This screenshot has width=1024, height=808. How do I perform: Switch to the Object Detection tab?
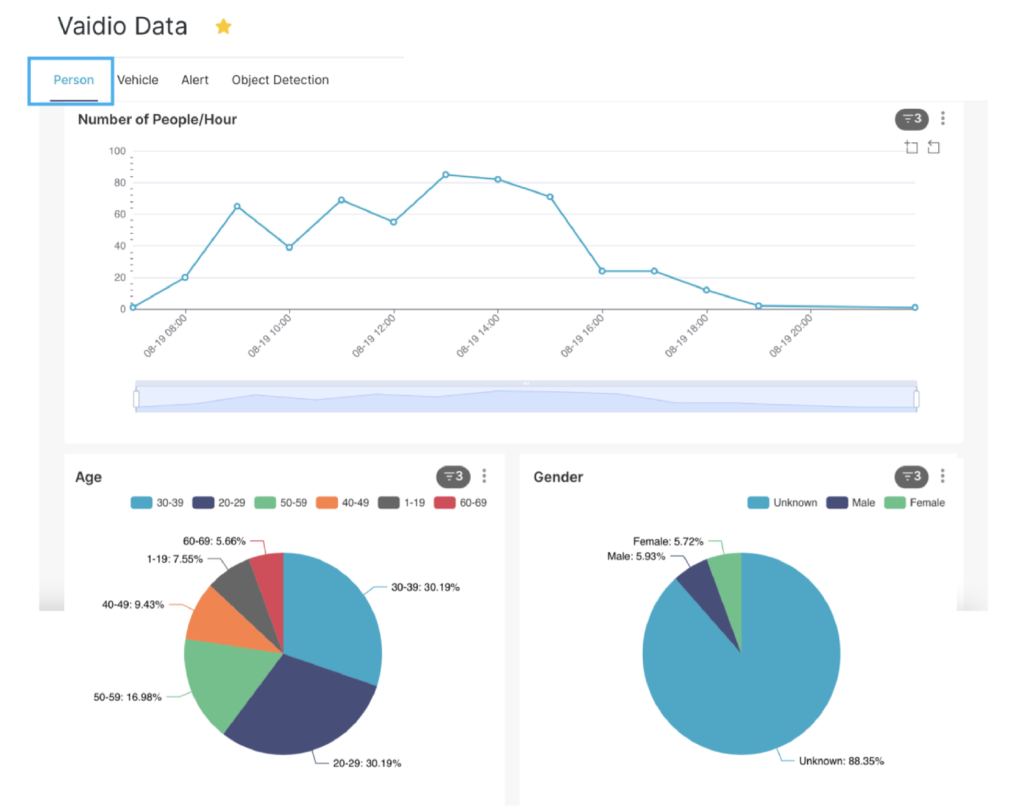point(280,80)
